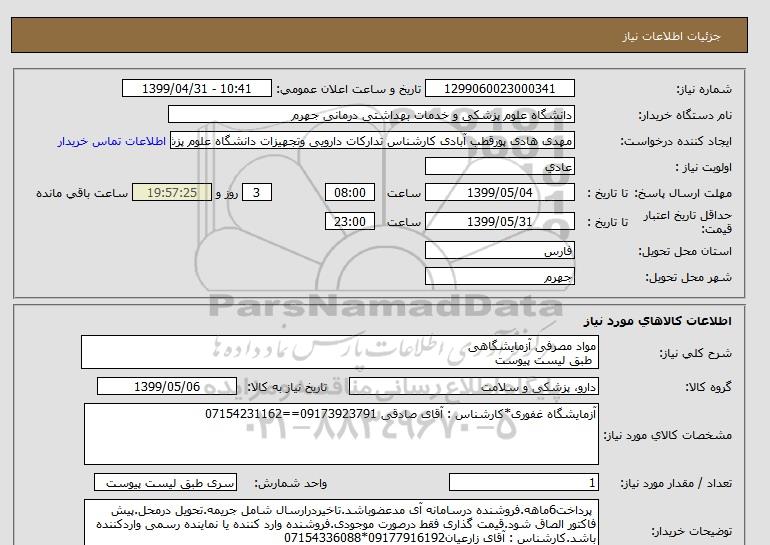Select the need number field 1299060023000341
Image resolution: width=770 pixels, height=545 pixels.
click(499, 89)
